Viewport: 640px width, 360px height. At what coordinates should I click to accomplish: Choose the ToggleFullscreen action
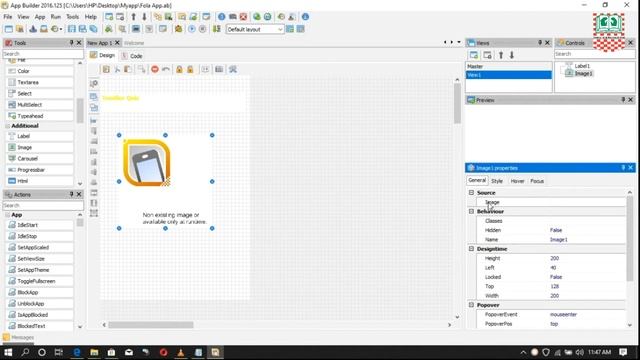tap(40, 281)
